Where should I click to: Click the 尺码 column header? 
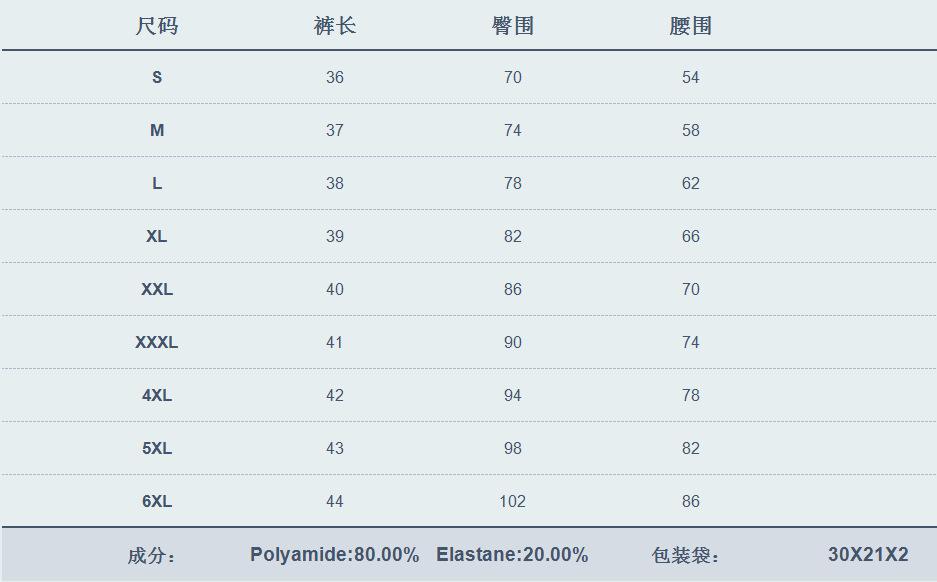click(x=157, y=26)
